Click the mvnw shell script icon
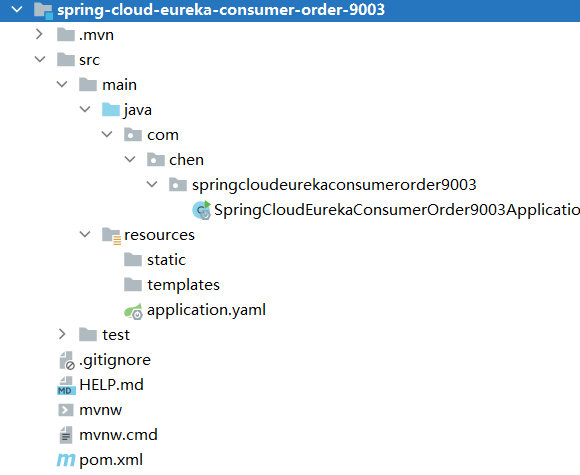 point(66,410)
